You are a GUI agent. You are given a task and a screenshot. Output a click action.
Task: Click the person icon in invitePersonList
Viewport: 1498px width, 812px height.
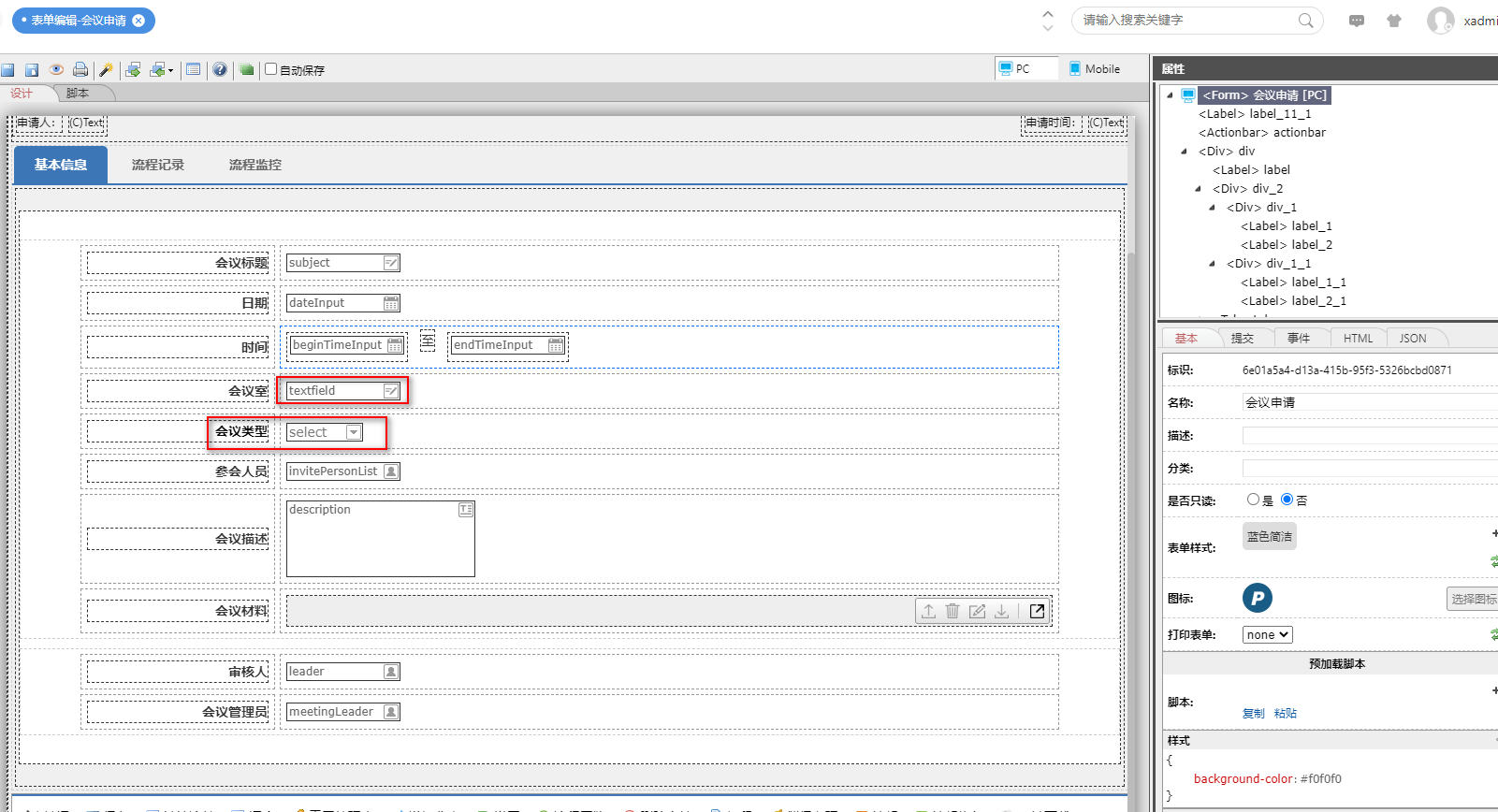[391, 471]
